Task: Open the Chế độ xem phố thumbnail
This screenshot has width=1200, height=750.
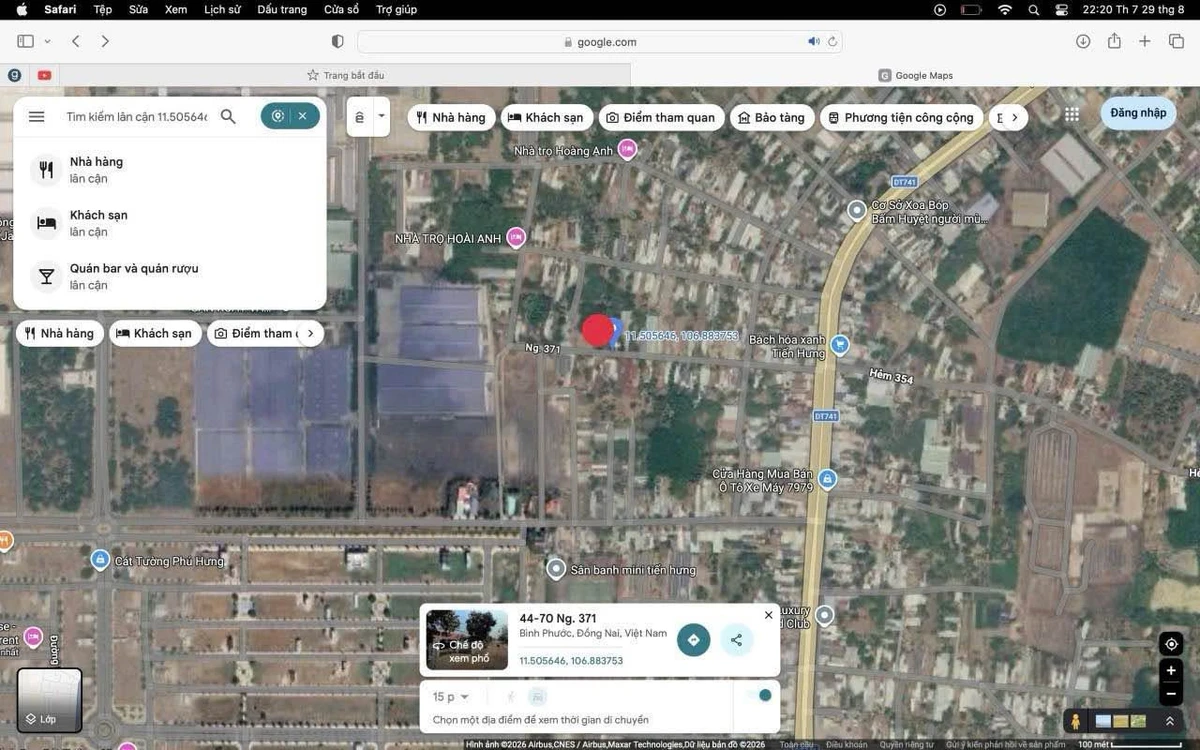Action: pos(467,640)
